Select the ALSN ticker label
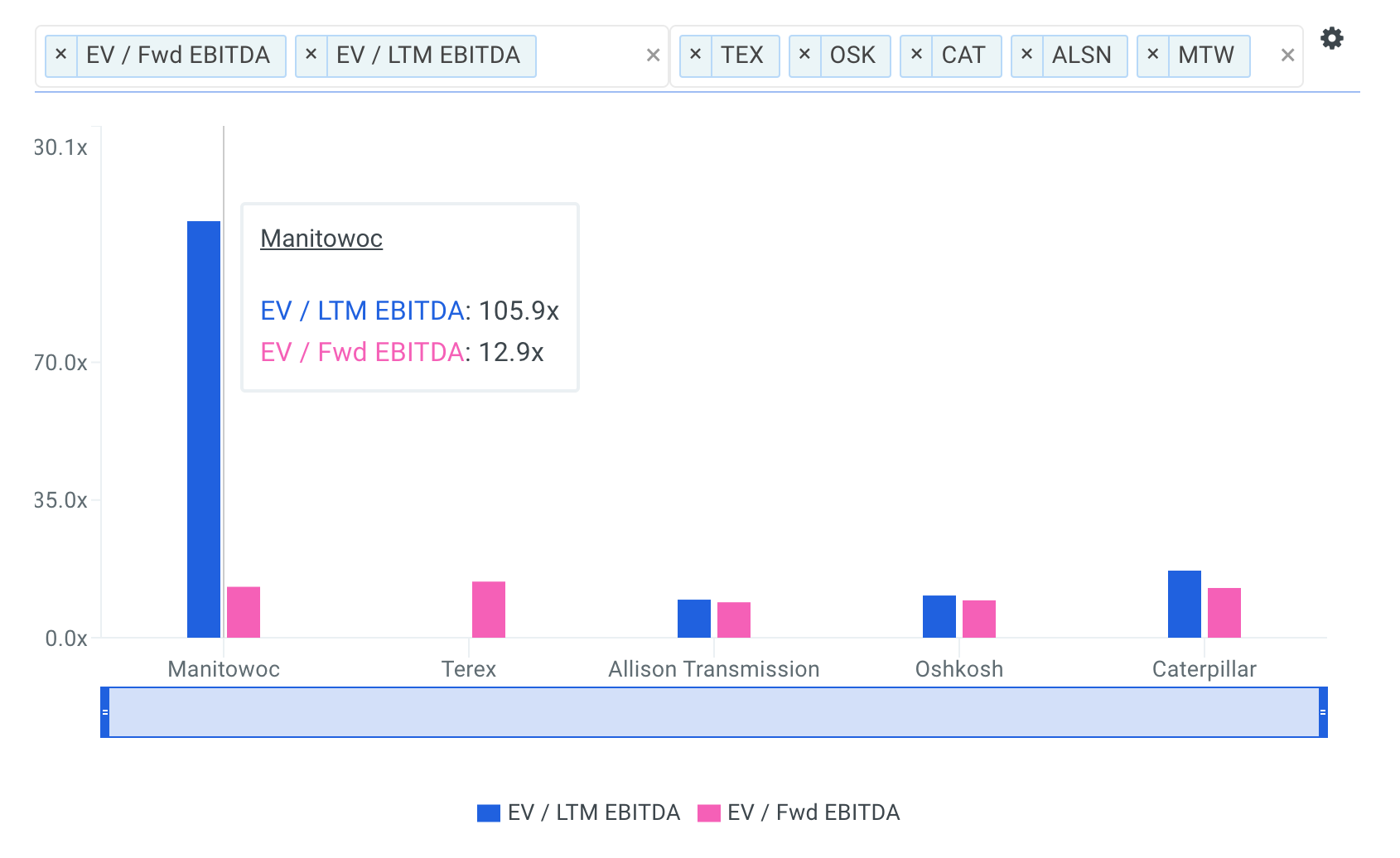Image resolution: width=1400 pixels, height=858 pixels. [1082, 55]
